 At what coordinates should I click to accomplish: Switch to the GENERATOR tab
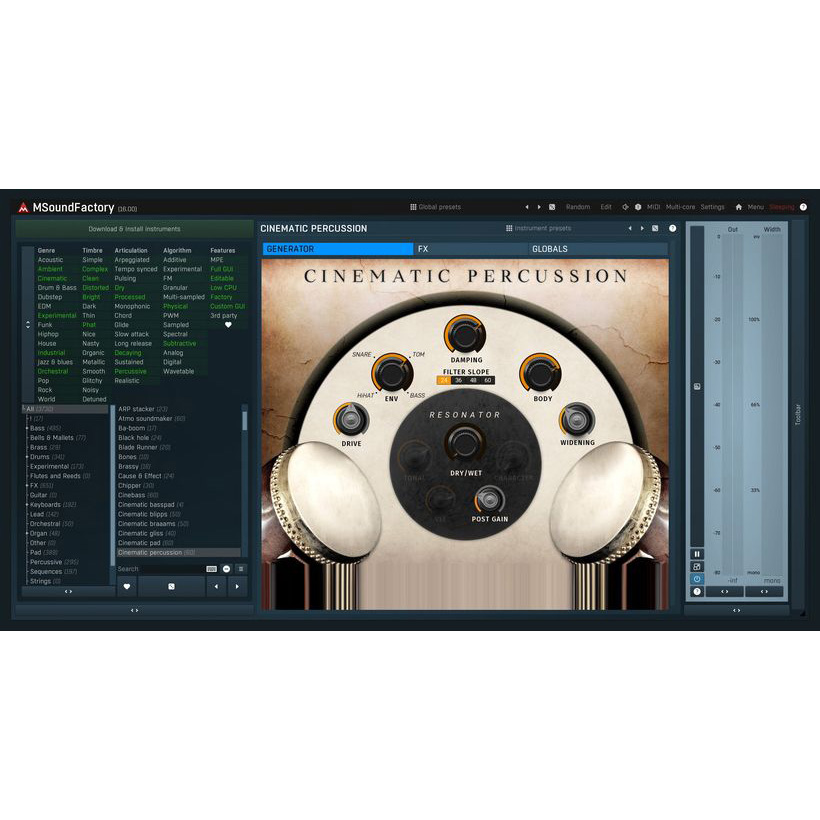point(338,249)
